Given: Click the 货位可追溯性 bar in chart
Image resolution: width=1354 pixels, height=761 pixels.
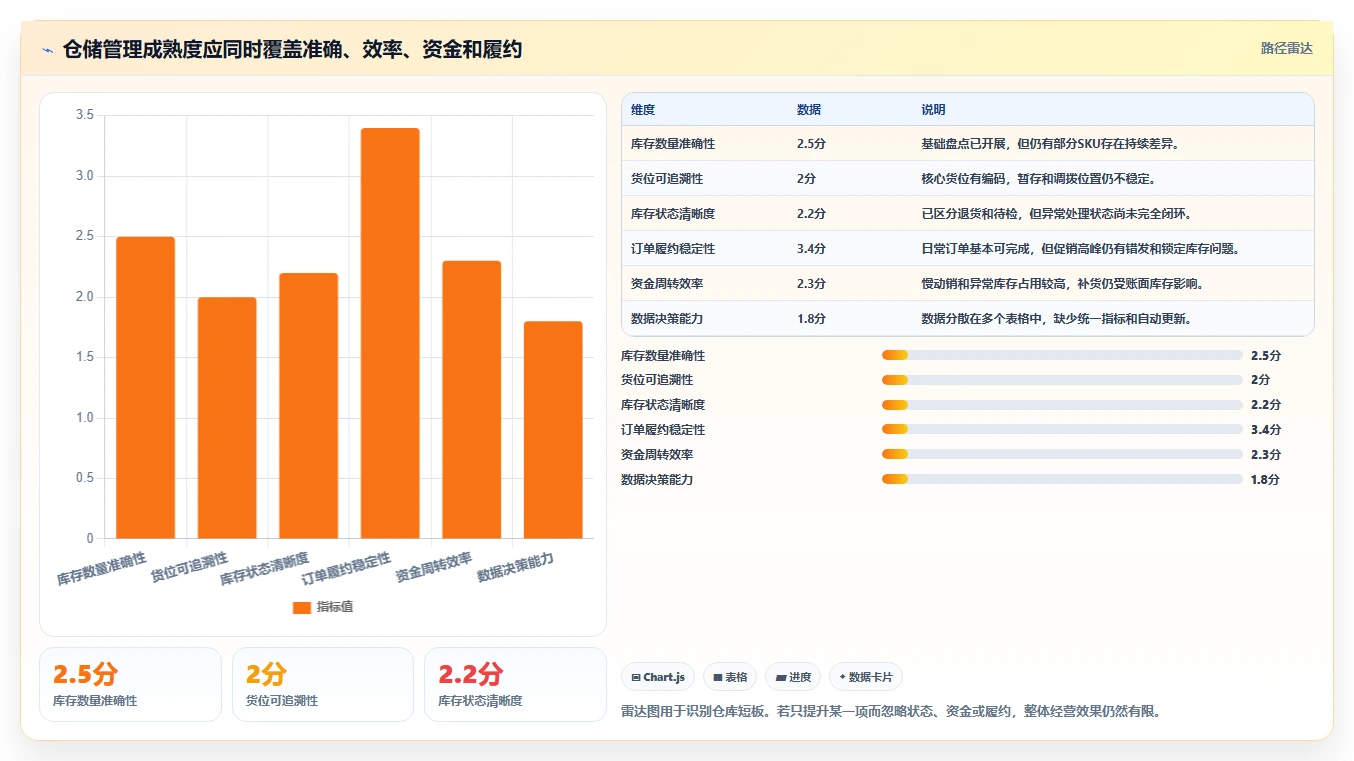Looking at the screenshot, I should click(x=227, y=418).
